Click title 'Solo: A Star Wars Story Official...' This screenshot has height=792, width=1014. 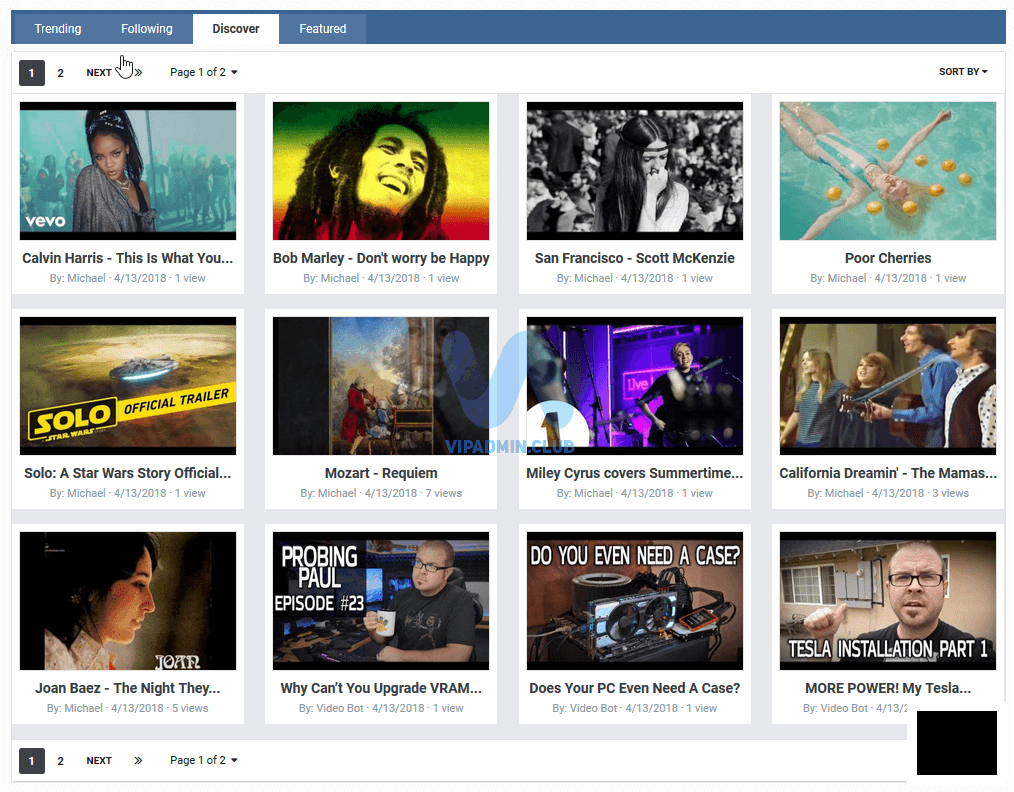point(128,473)
